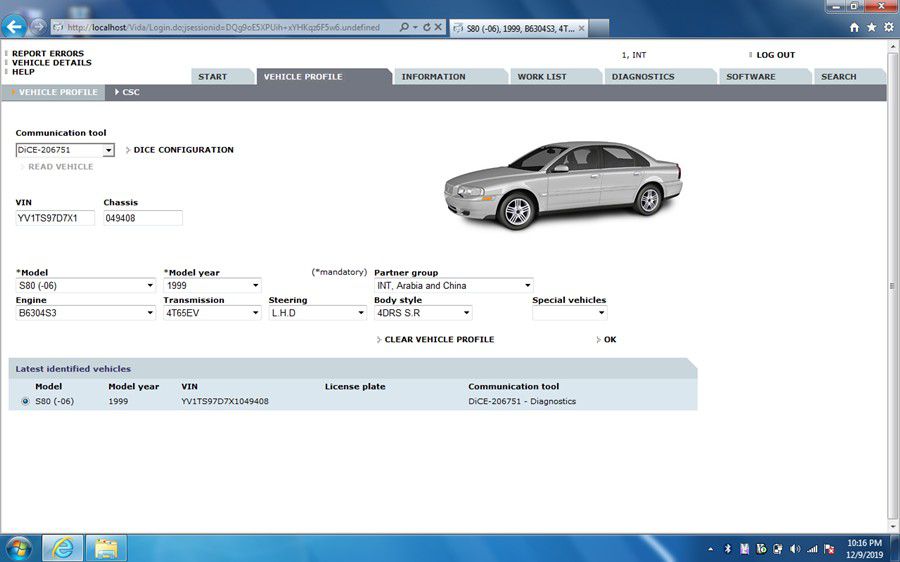
Task: Open the Model year dropdown
Action: [x=256, y=286]
